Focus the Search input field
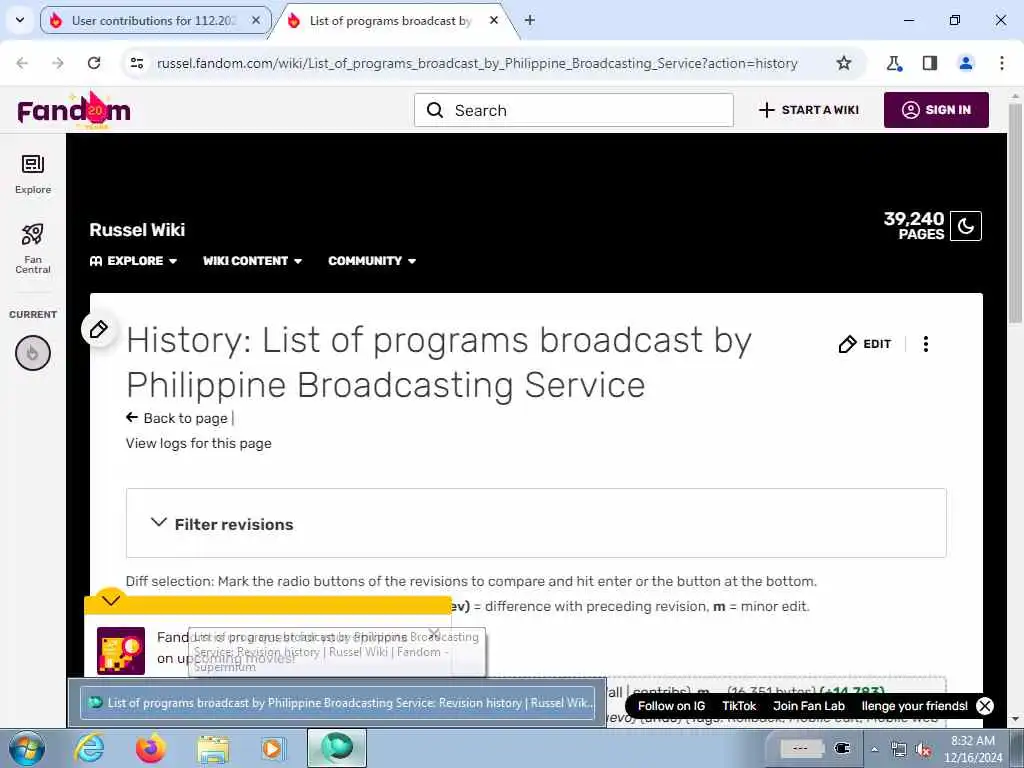This screenshot has height=768, width=1024. coord(573,110)
